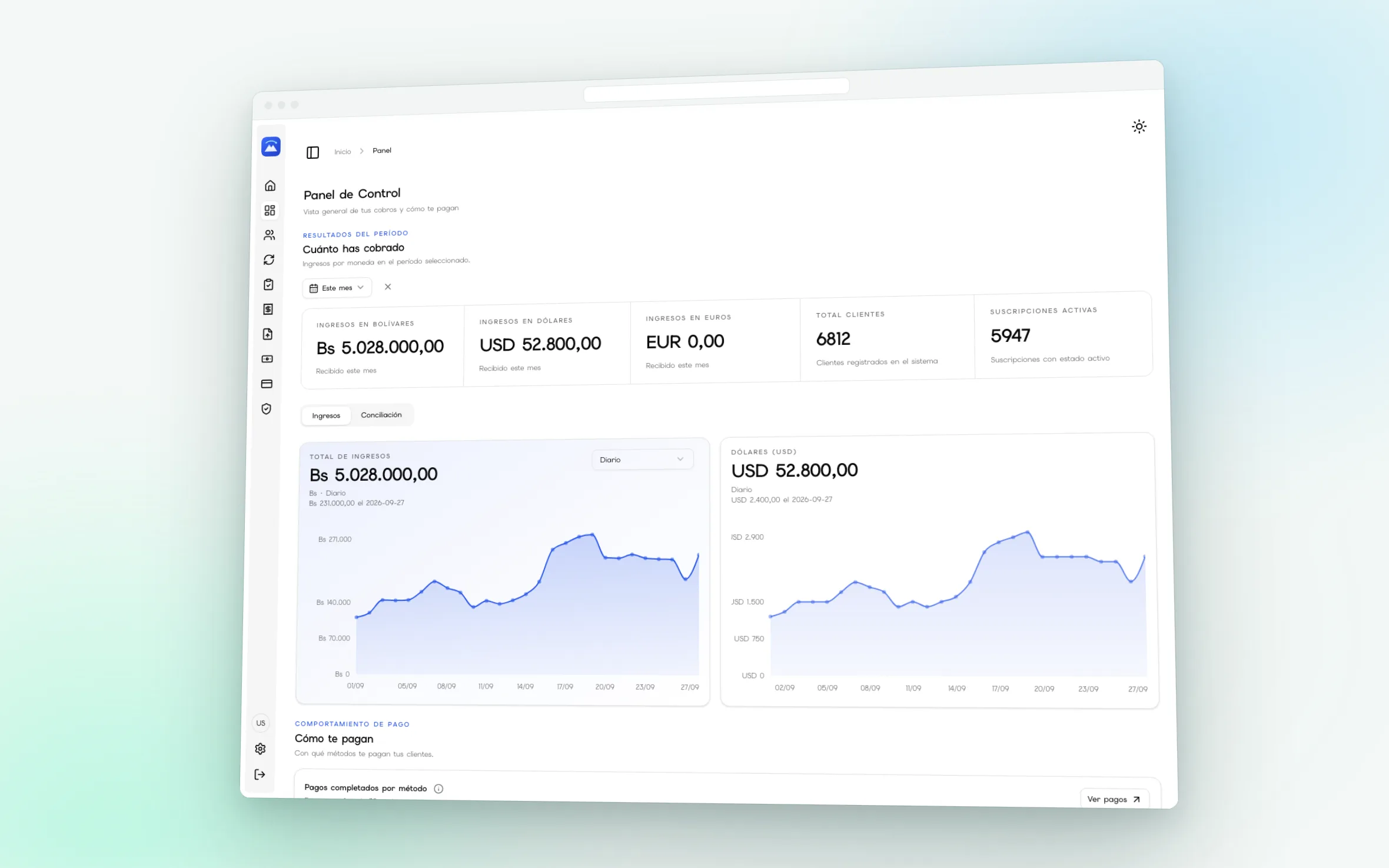Click the 'Bs 271.000' axis label
Screen dimensions: 1389x868
pyautogui.click(x=335, y=540)
